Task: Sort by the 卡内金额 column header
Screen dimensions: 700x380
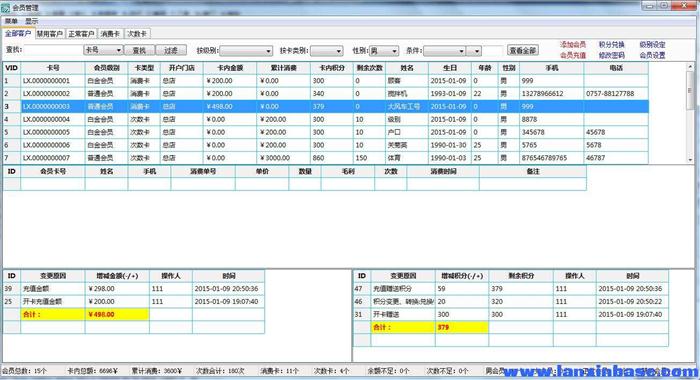Action: tap(230, 68)
